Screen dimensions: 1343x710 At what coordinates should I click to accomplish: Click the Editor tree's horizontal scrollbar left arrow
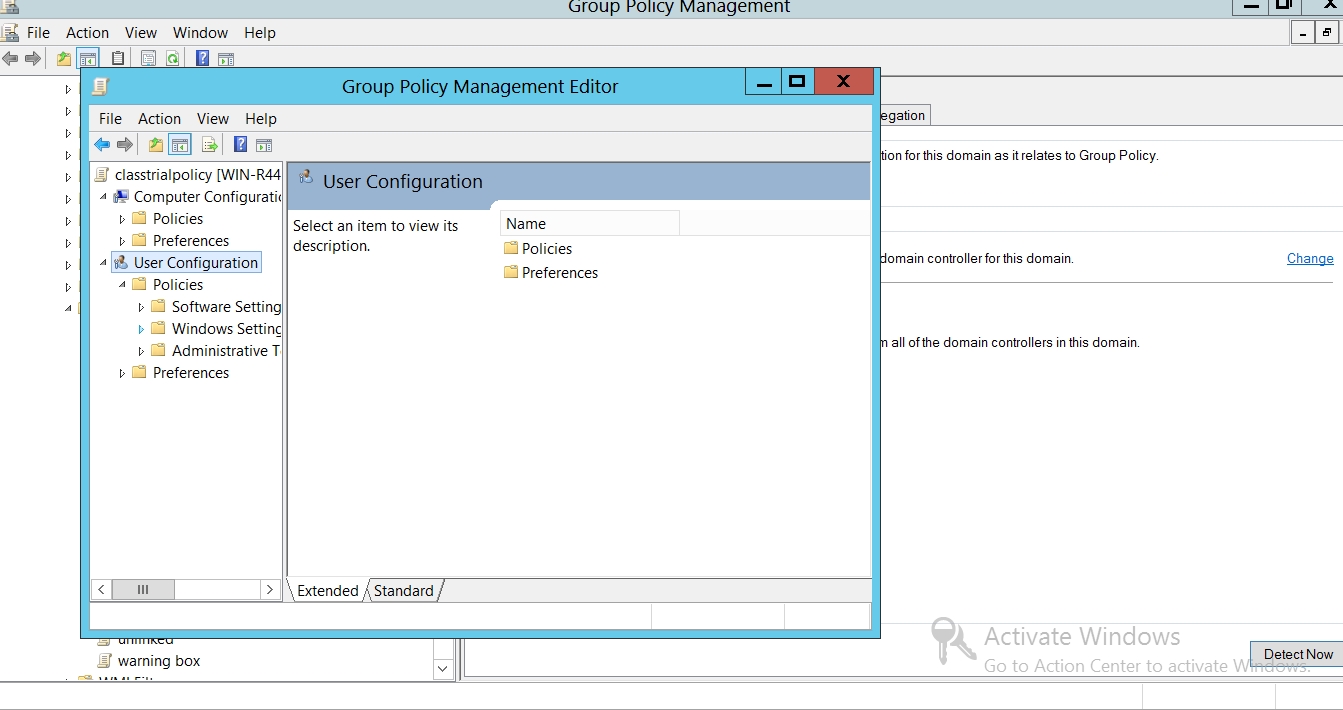tap(101, 590)
